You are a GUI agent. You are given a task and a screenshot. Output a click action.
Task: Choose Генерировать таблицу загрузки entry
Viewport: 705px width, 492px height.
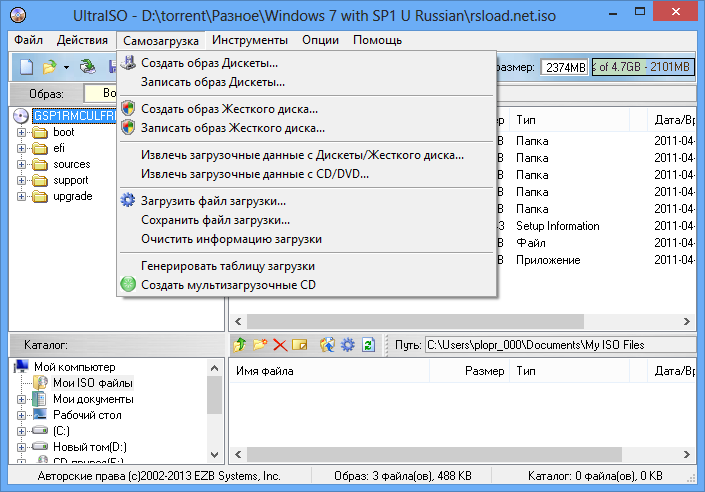(307, 266)
